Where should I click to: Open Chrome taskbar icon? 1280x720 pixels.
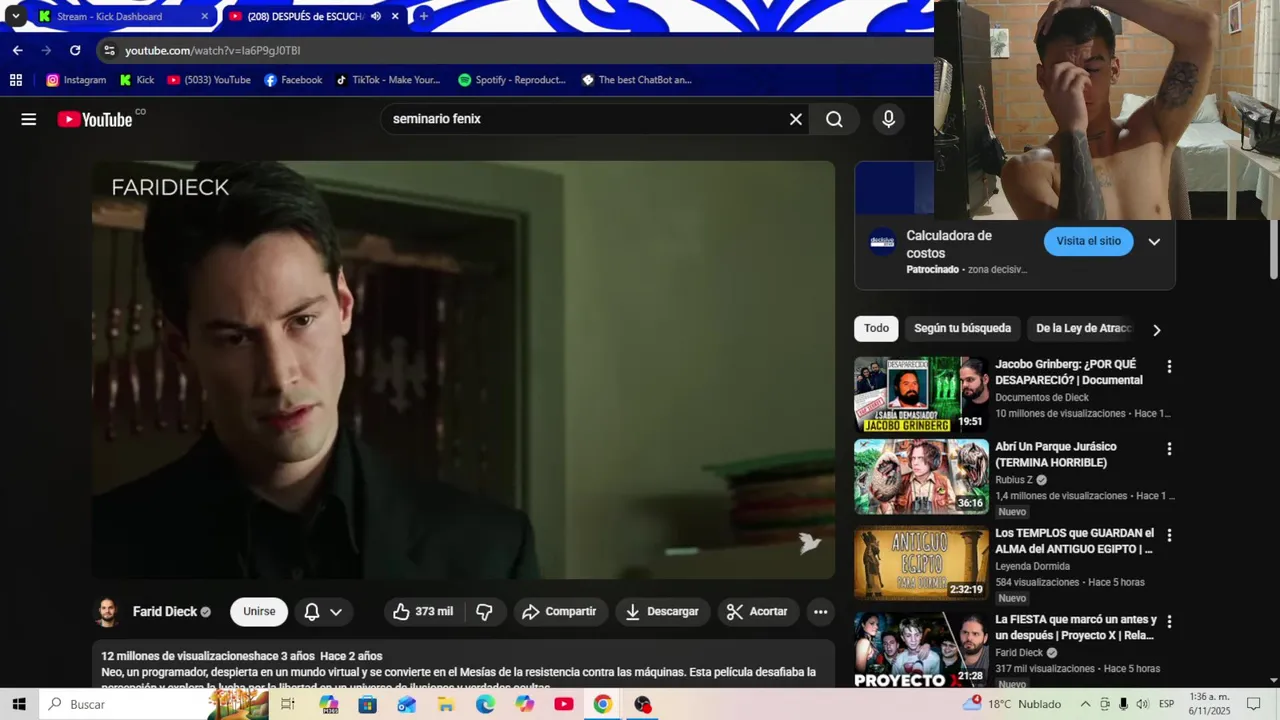(x=603, y=704)
